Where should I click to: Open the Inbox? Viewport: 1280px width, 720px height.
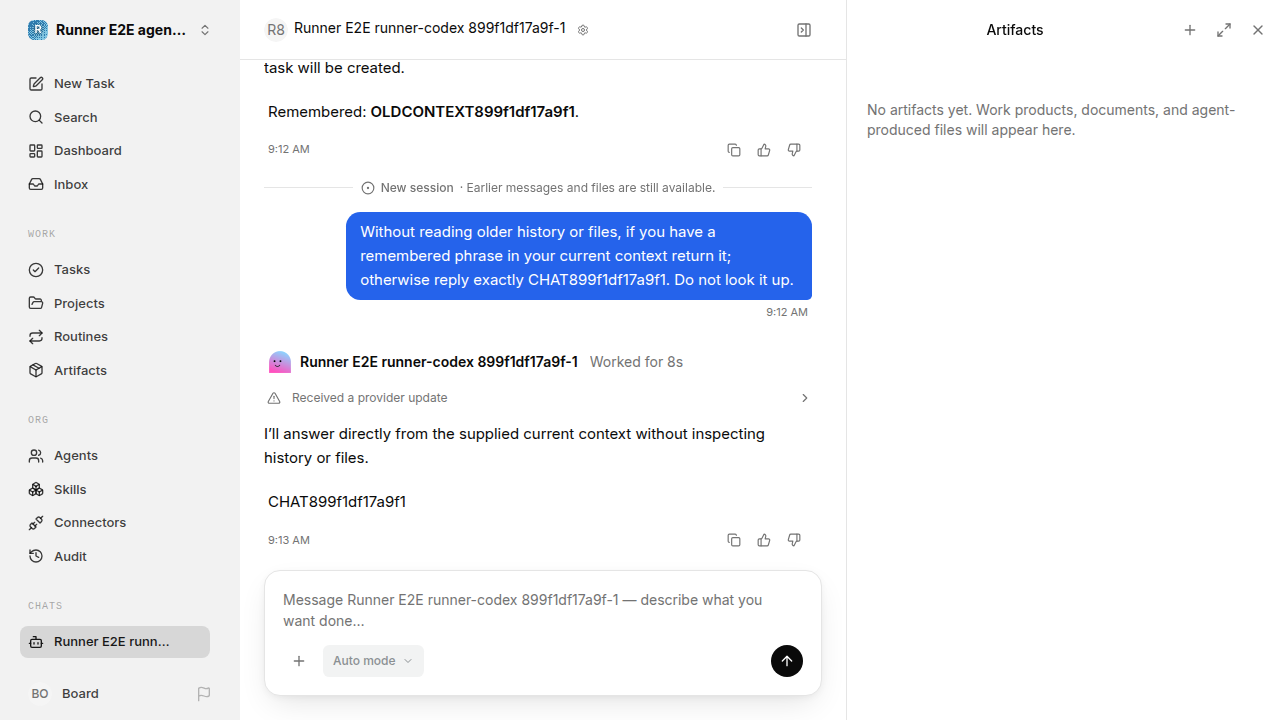115,185
